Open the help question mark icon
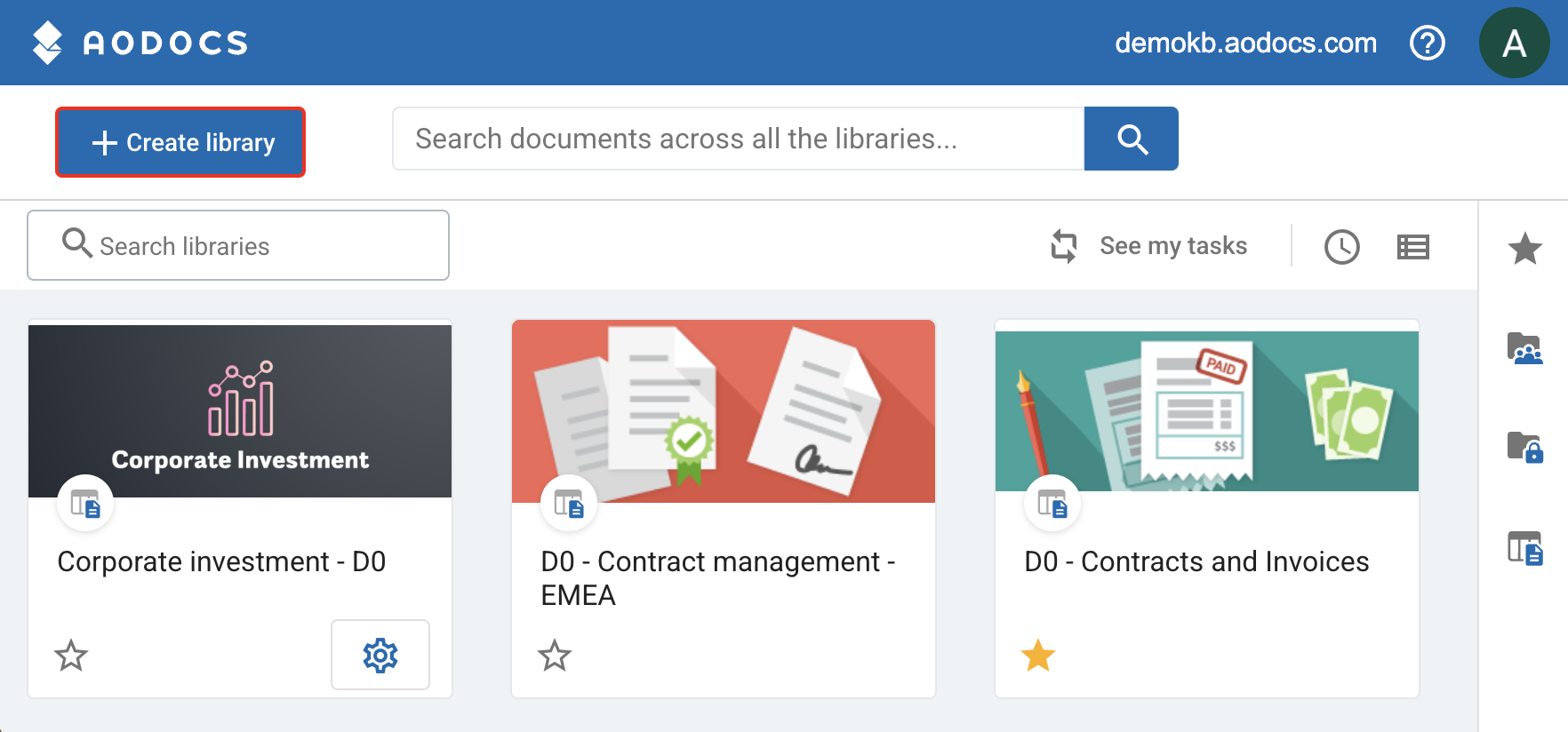Screen dimensions: 1568x732 click(x=1428, y=43)
